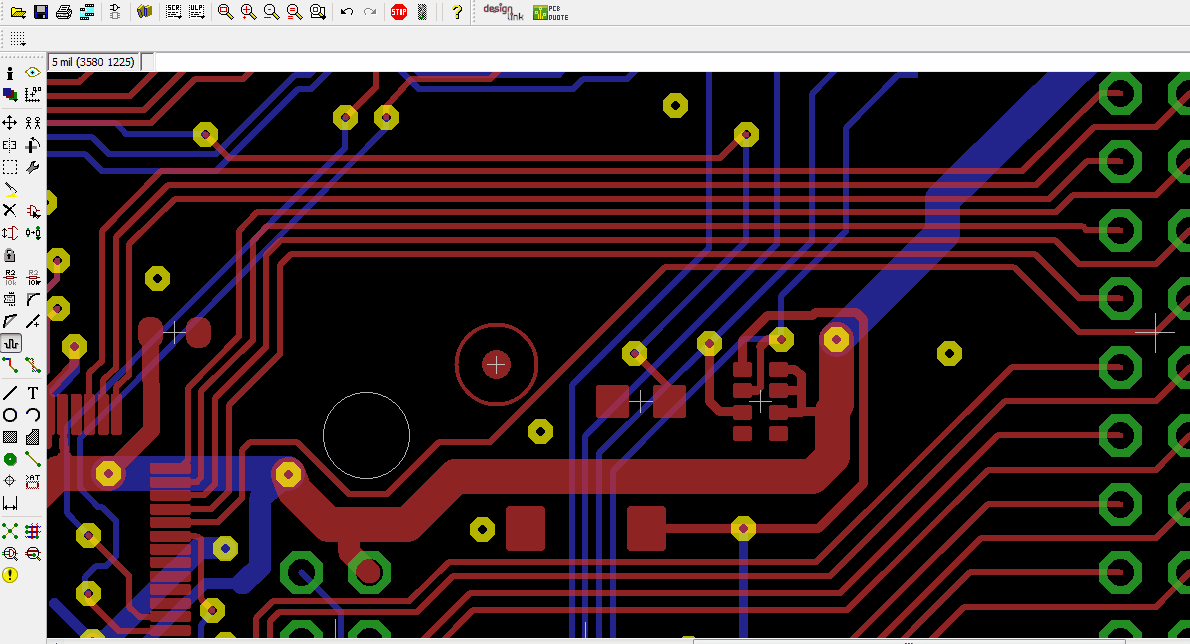The height and width of the screenshot is (644, 1190).
Task: Click the command line input field
Action: click(x=672, y=62)
